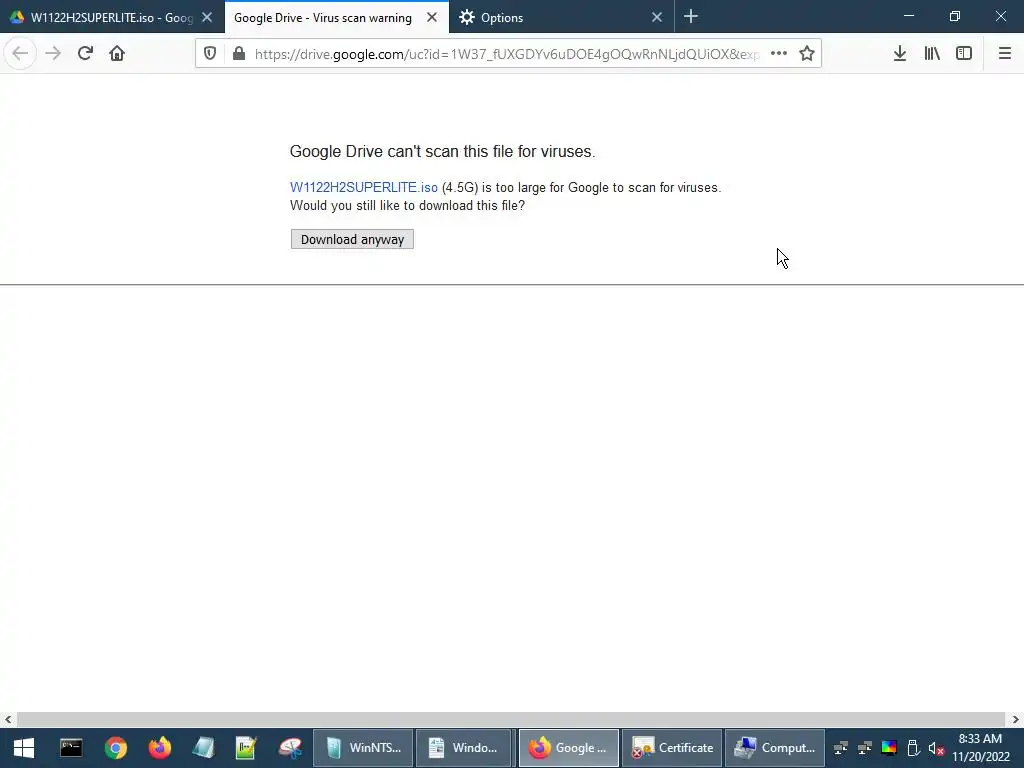Launch Google Chrome from the taskbar

click(116, 748)
